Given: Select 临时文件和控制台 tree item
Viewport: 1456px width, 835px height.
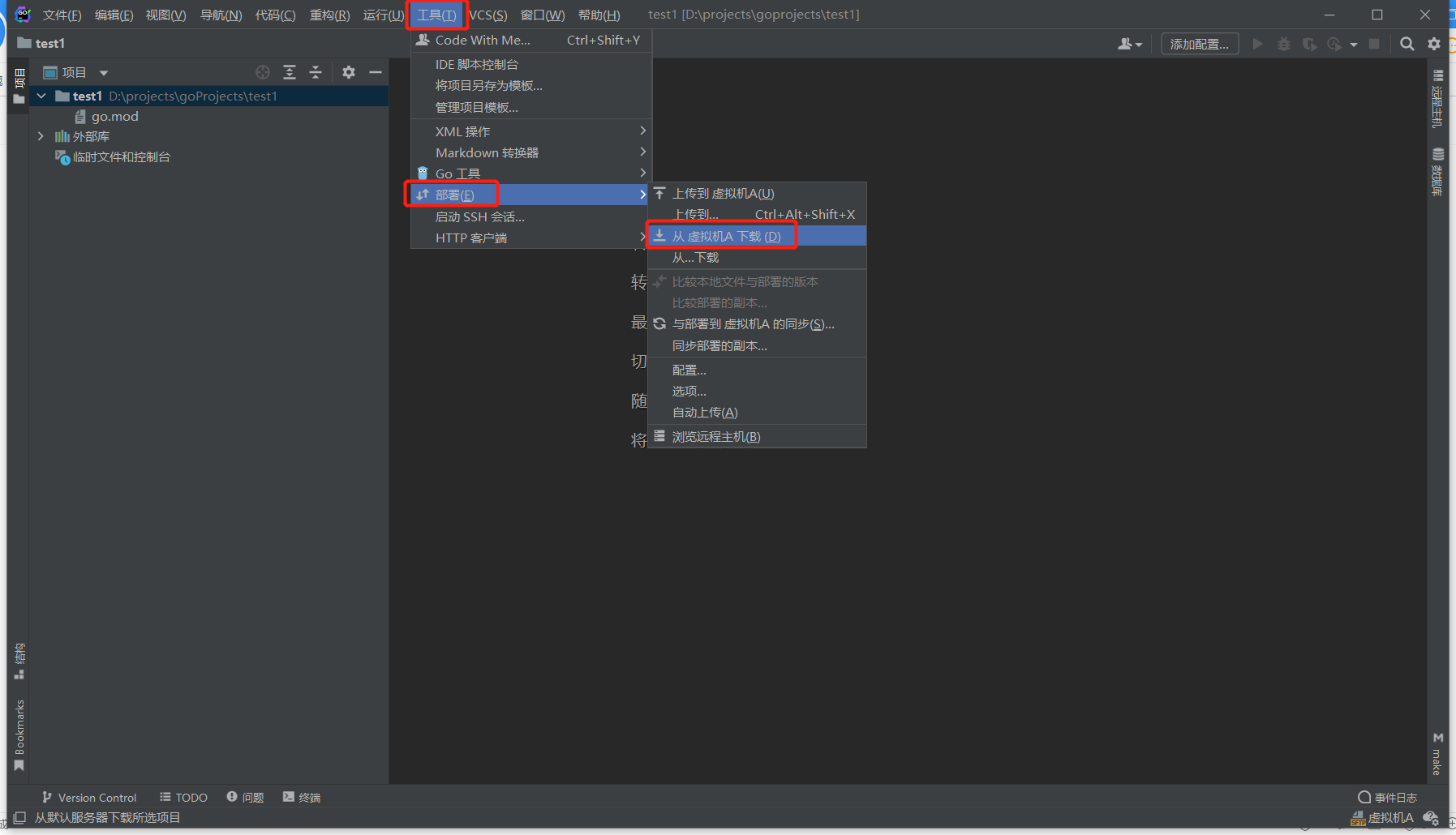Looking at the screenshot, I should [112, 156].
